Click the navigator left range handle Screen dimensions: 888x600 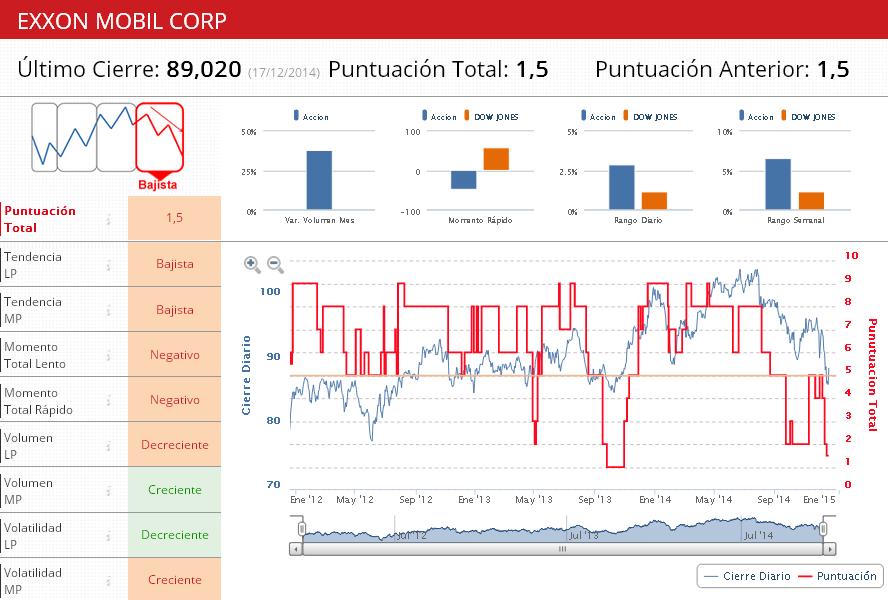pos(302,529)
